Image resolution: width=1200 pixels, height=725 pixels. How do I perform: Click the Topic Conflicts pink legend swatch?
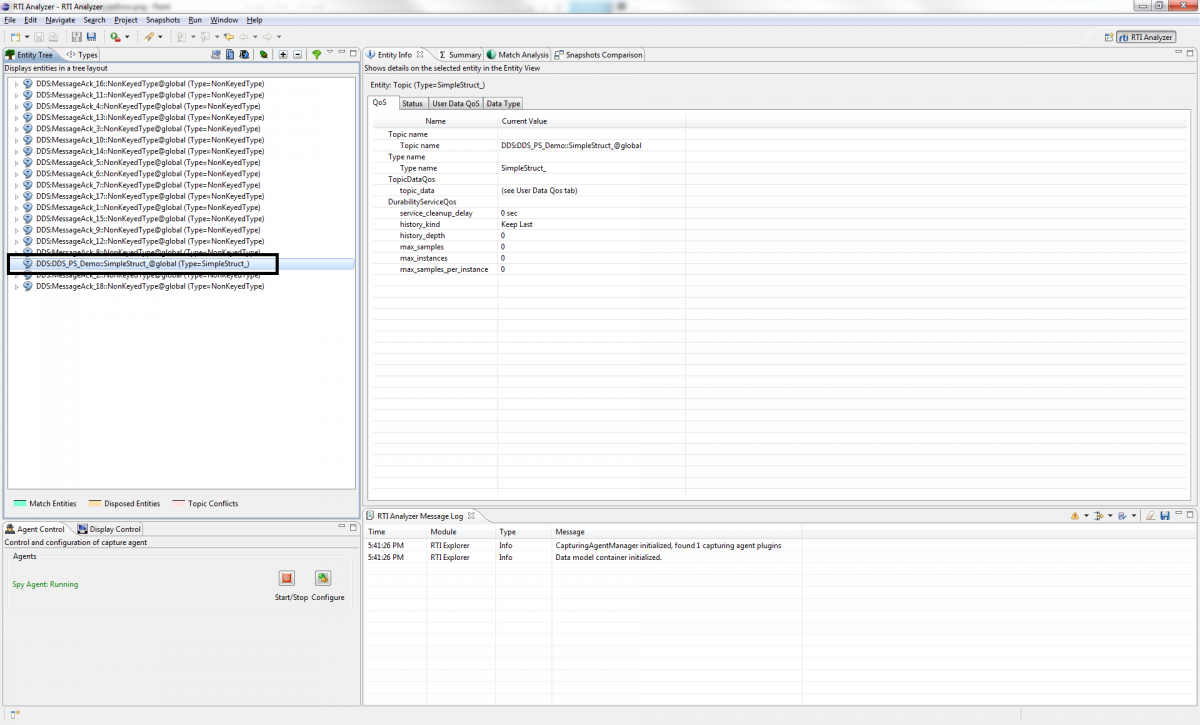179,504
